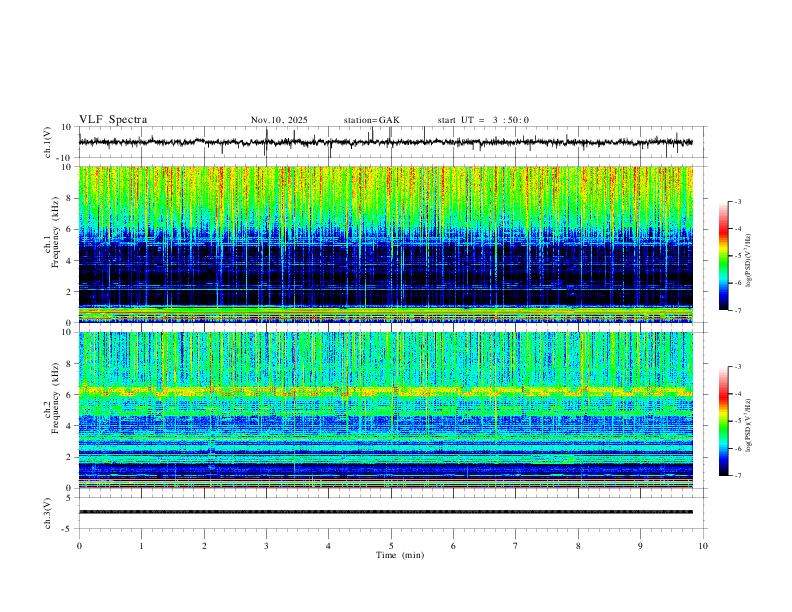Click the "Time (min)" axis label
The image size is (792, 612).
(x=400, y=555)
